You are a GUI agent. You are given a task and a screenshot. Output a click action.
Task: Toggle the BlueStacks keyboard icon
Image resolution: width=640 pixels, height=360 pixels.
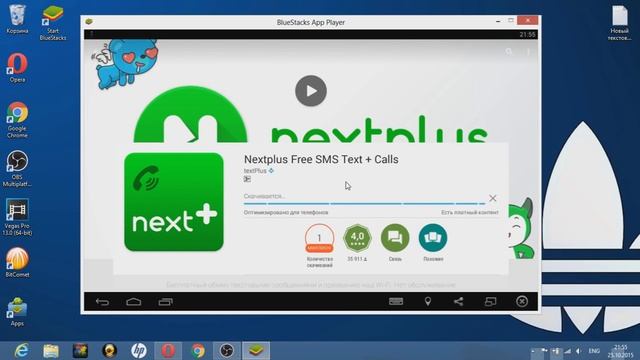tap(396, 301)
